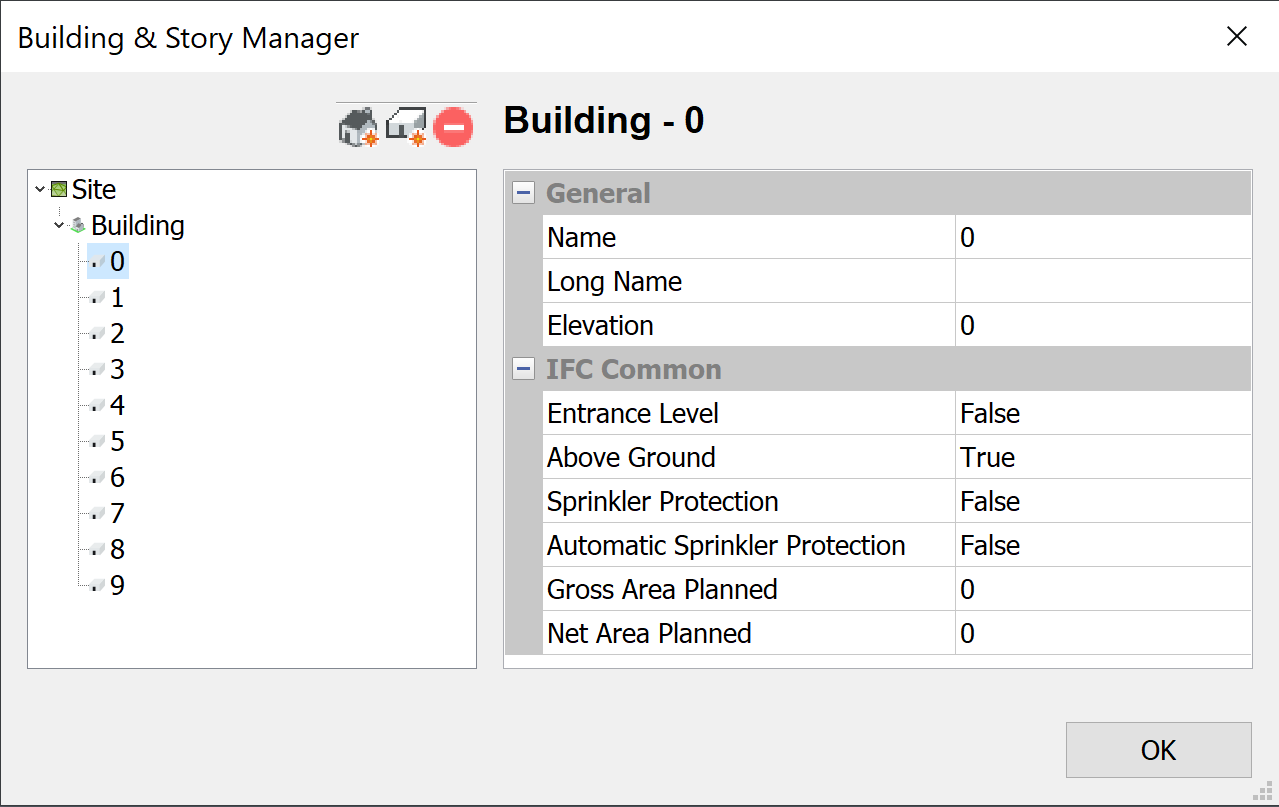Screen dimensions: 1279x807
Task: Select story 7 in the tree
Action: (x=117, y=514)
